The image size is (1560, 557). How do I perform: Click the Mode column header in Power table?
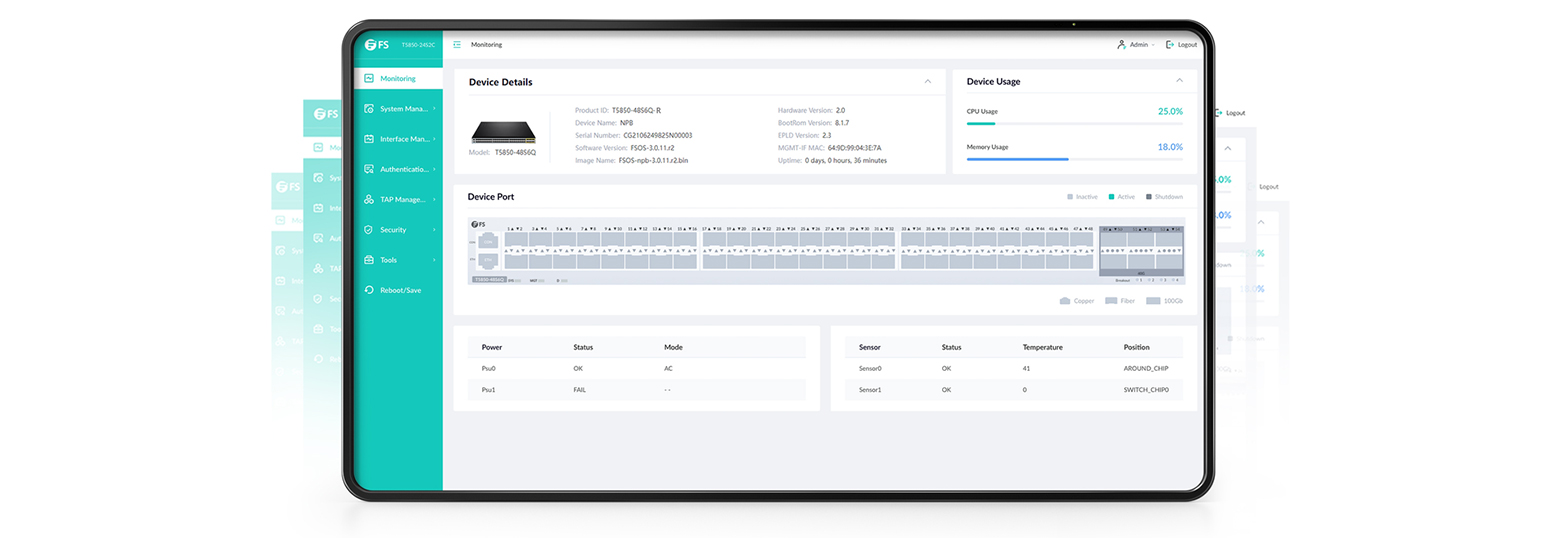coord(673,347)
